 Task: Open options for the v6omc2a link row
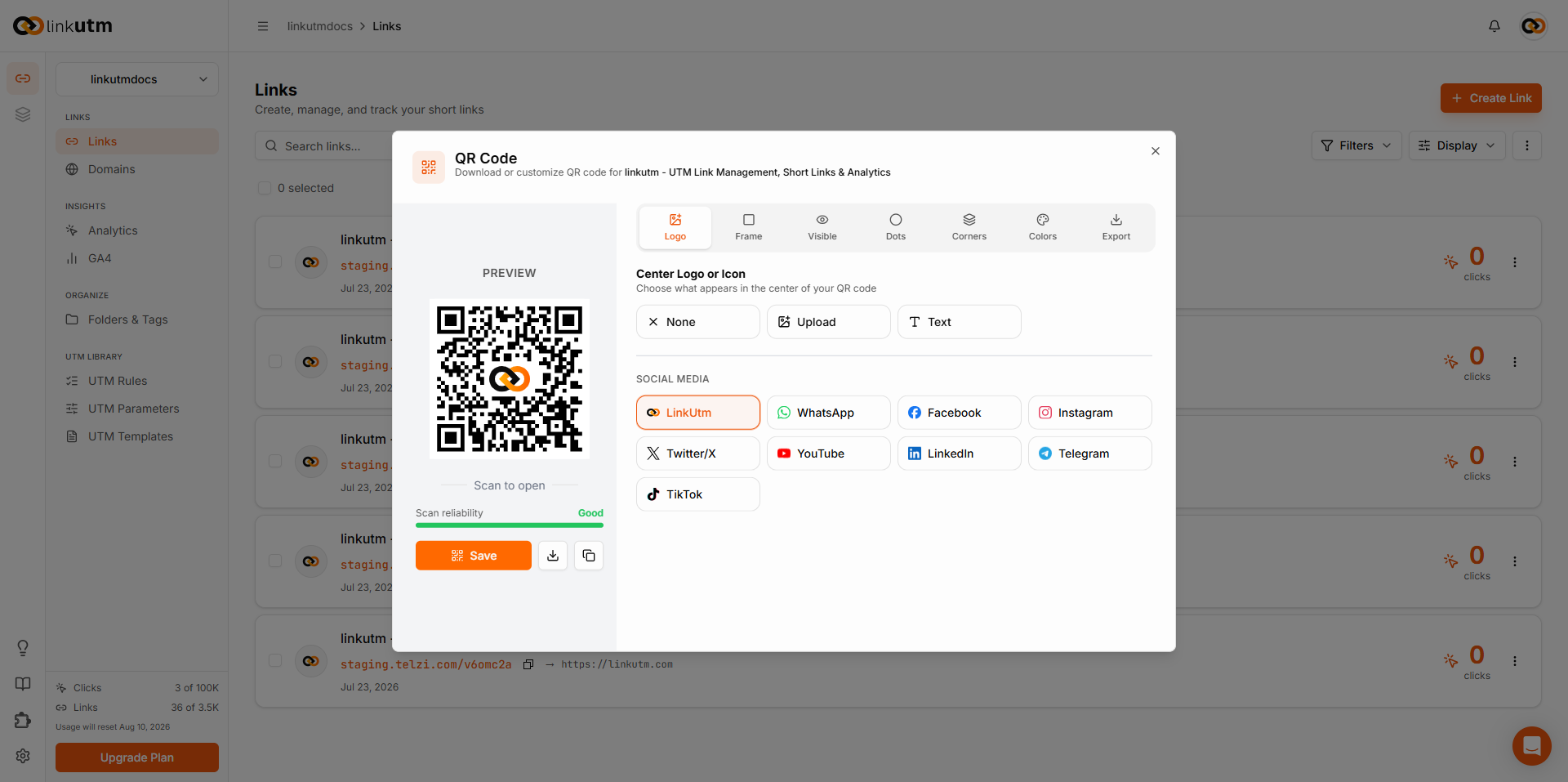(x=1515, y=661)
